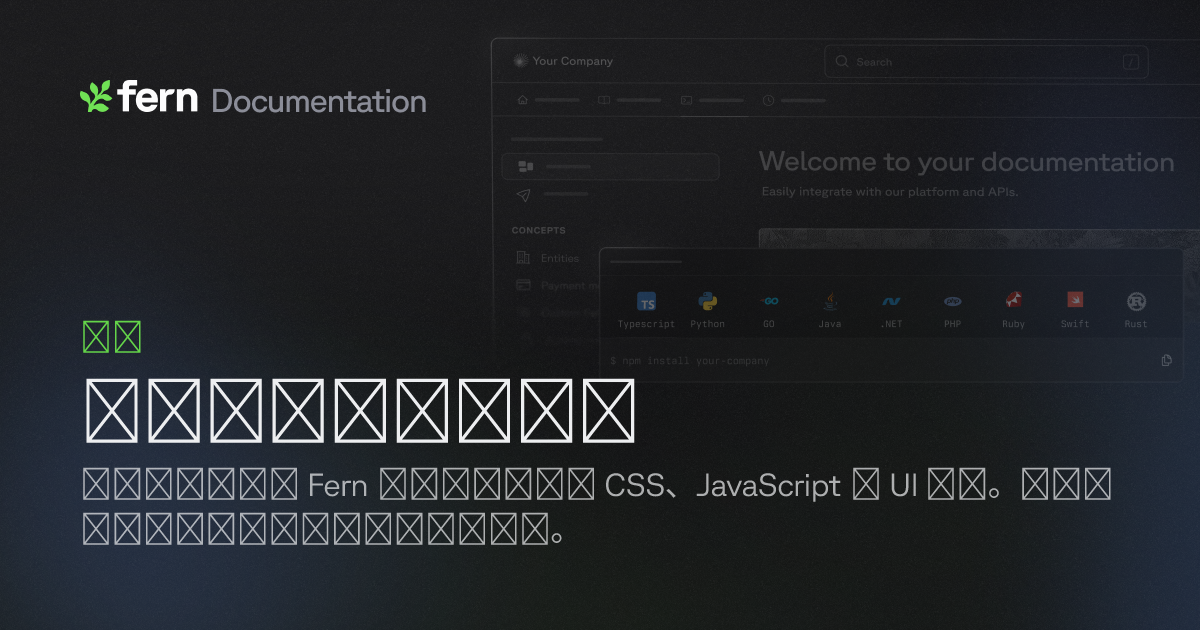Click the word 'Fern' in the description line

tap(339, 486)
